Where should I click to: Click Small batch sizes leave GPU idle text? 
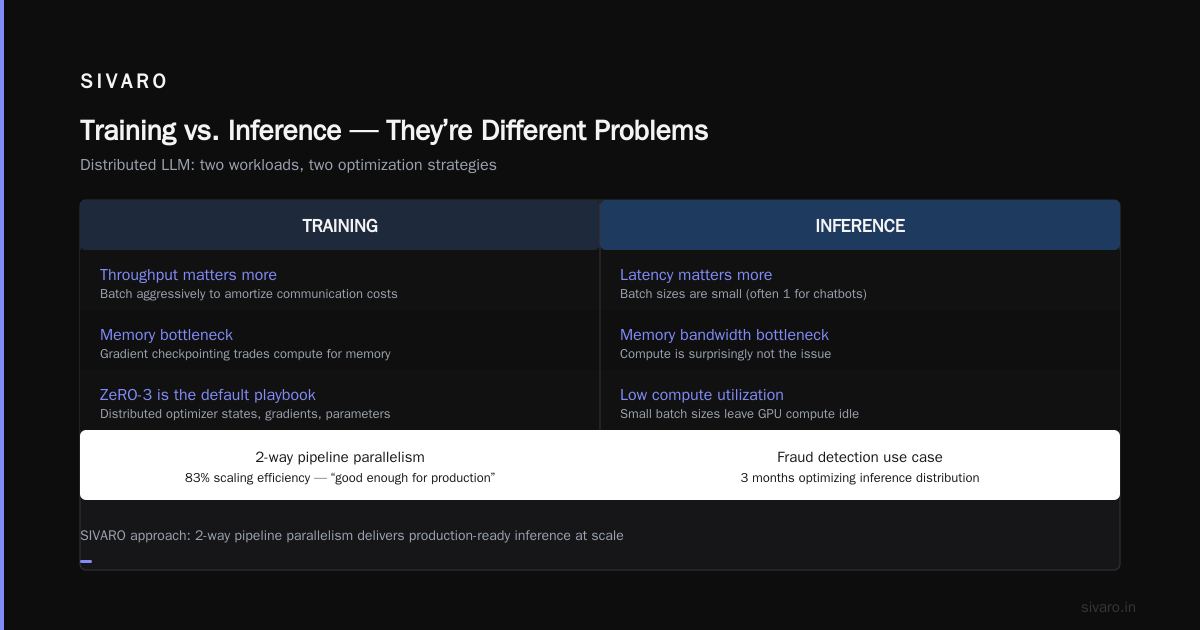739,414
